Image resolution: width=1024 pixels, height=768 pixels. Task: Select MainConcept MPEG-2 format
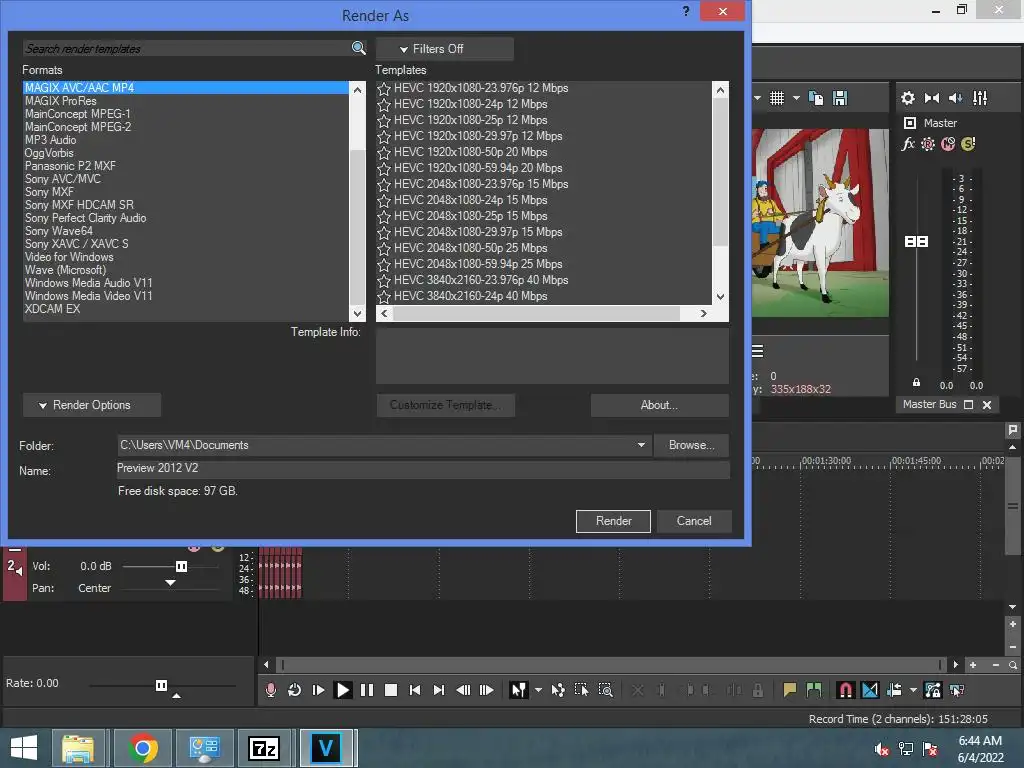tap(186, 127)
